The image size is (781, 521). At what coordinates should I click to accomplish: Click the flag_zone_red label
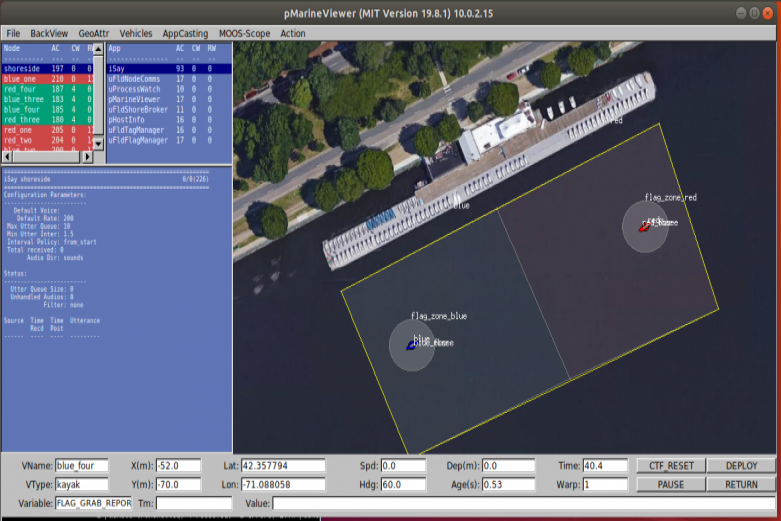pos(670,198)
